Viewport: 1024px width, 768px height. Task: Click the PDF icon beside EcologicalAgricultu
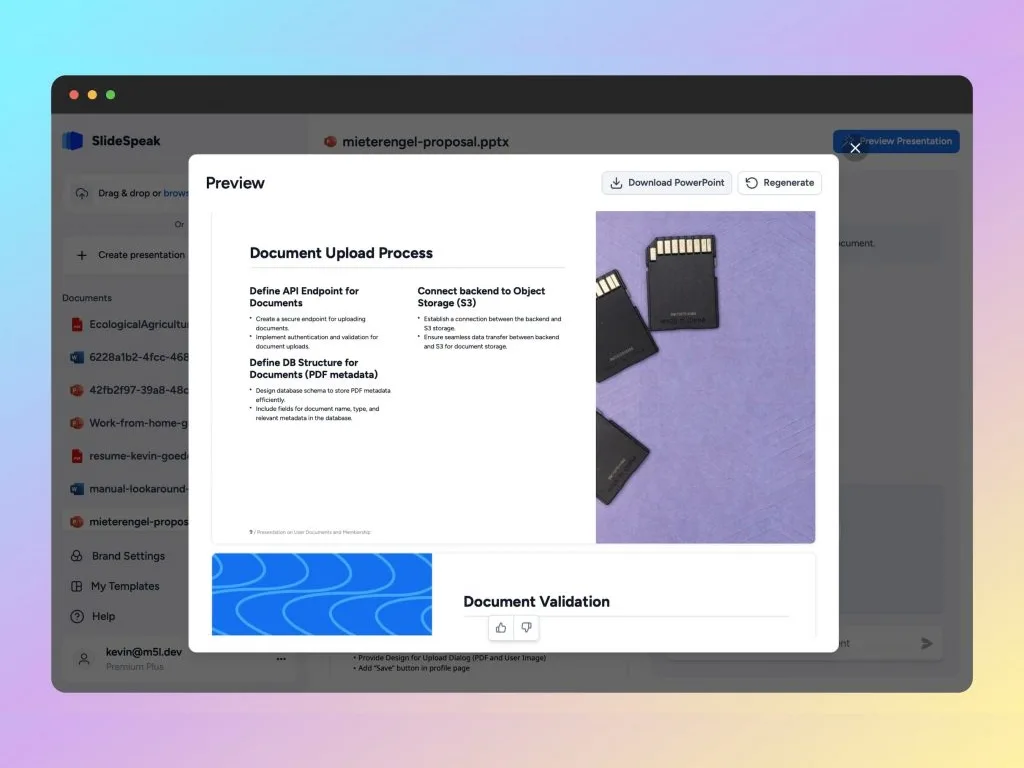point(76,325)
